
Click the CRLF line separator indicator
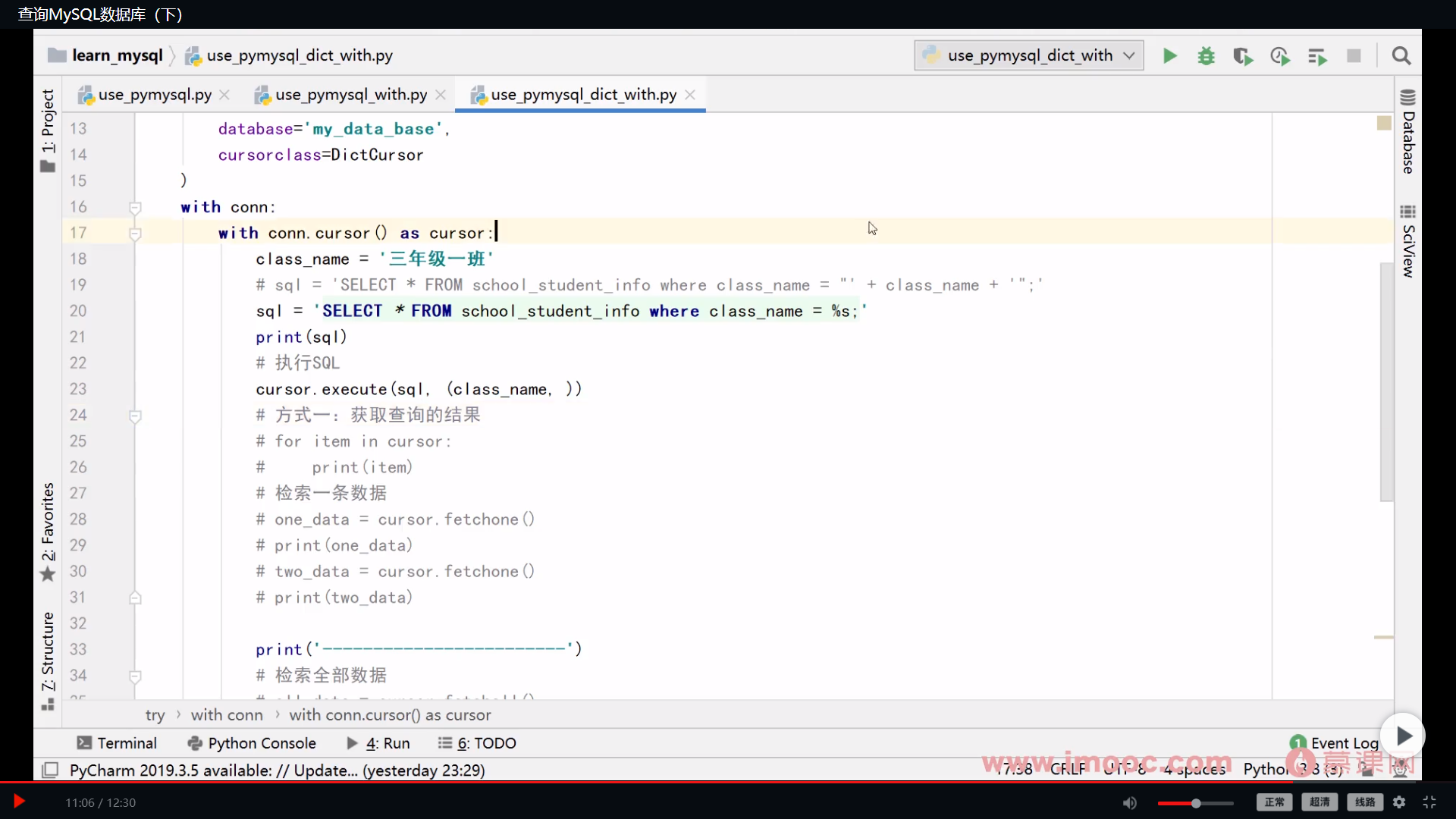coord(1068,769)
